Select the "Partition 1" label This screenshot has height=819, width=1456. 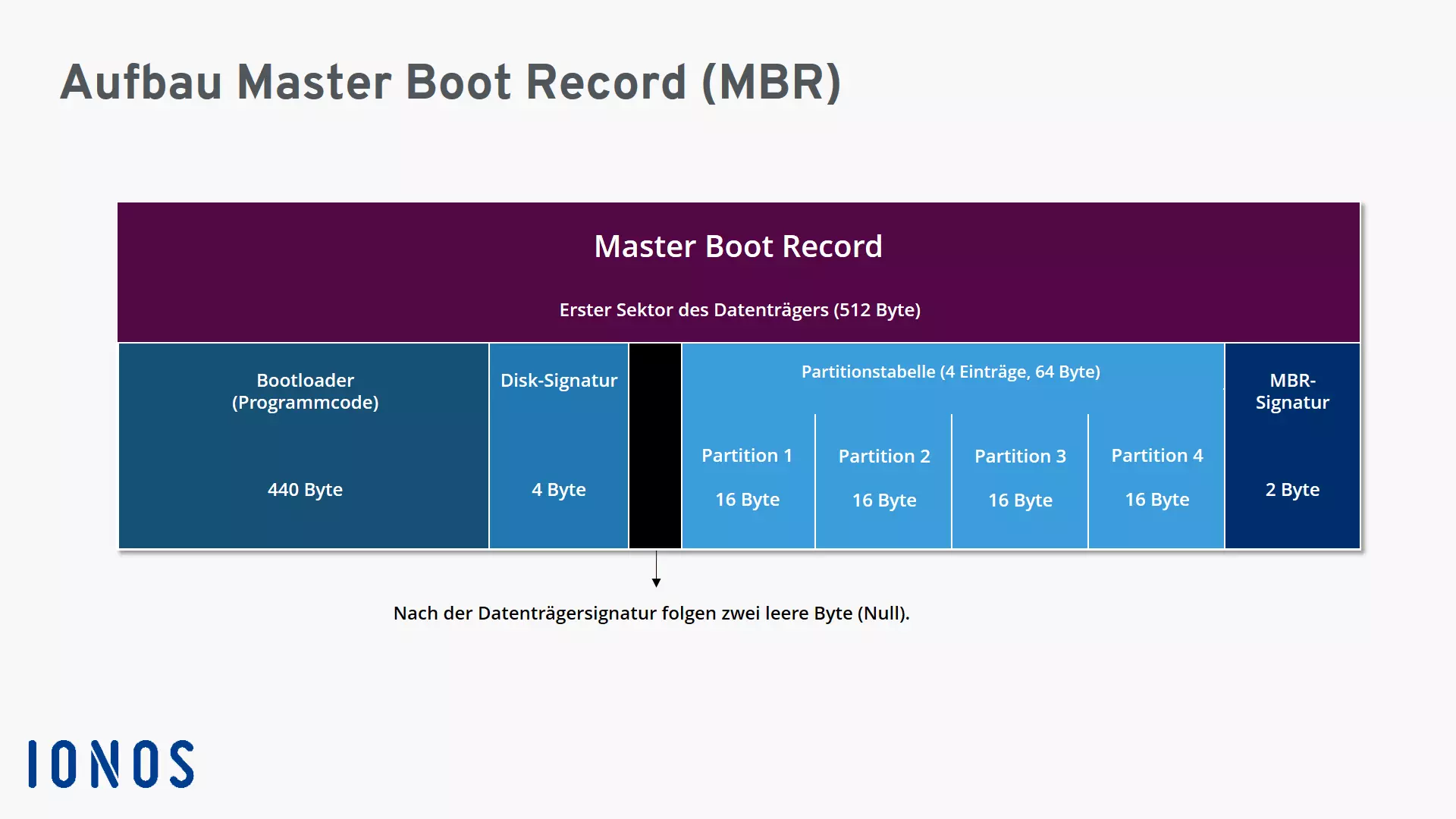(747, 455)
